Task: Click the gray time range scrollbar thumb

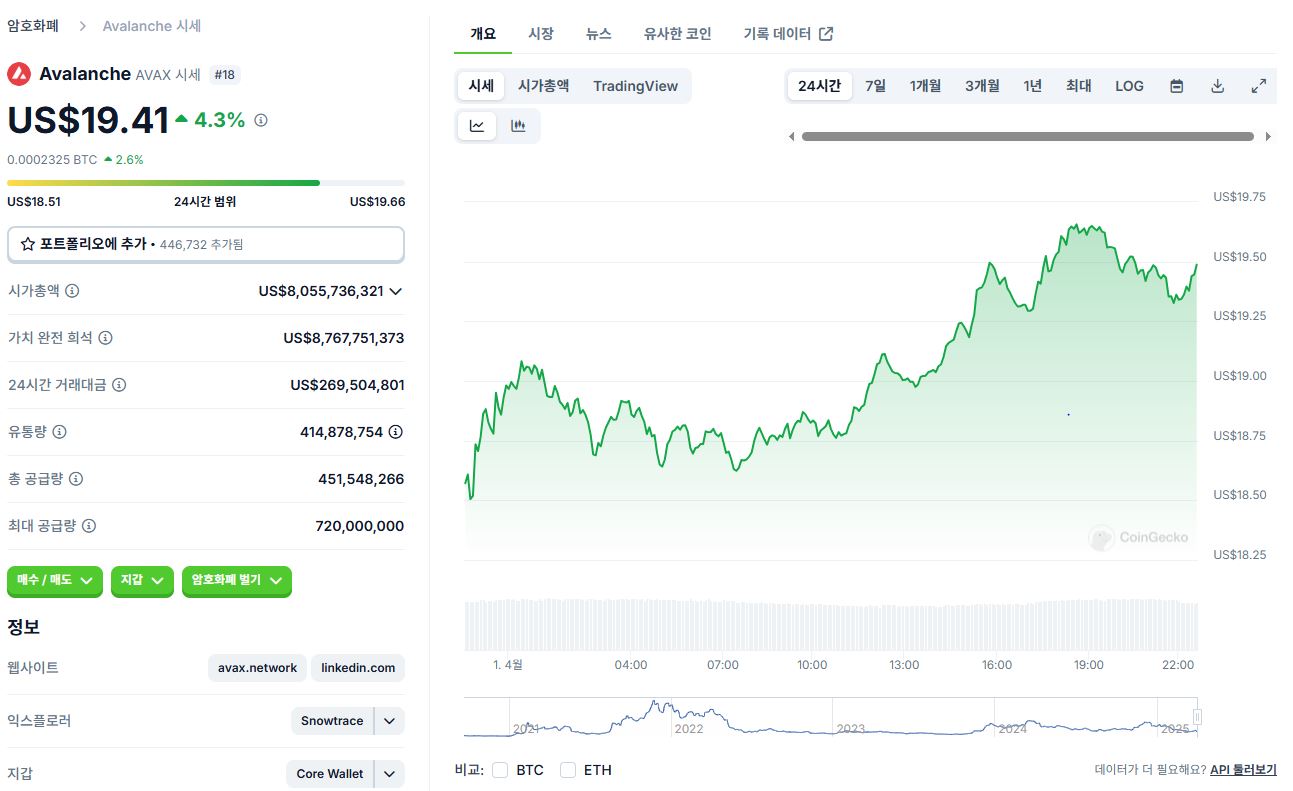Action: click(1027, 137)
